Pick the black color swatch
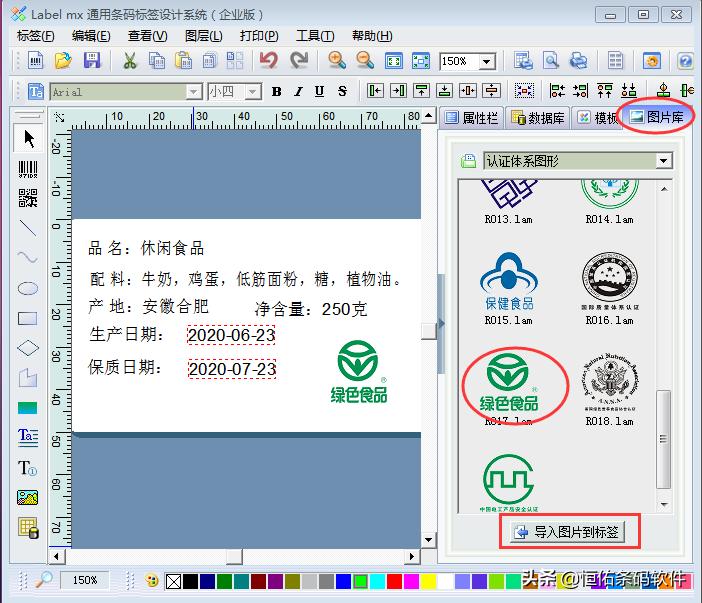The image size is (702, 603). click(x=190, y=582)
